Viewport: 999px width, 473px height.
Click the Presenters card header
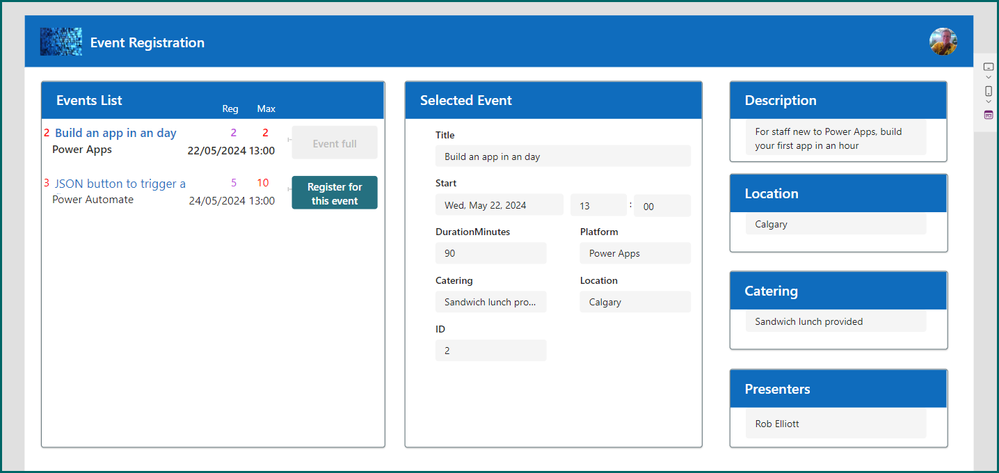[x=838, y=389]
